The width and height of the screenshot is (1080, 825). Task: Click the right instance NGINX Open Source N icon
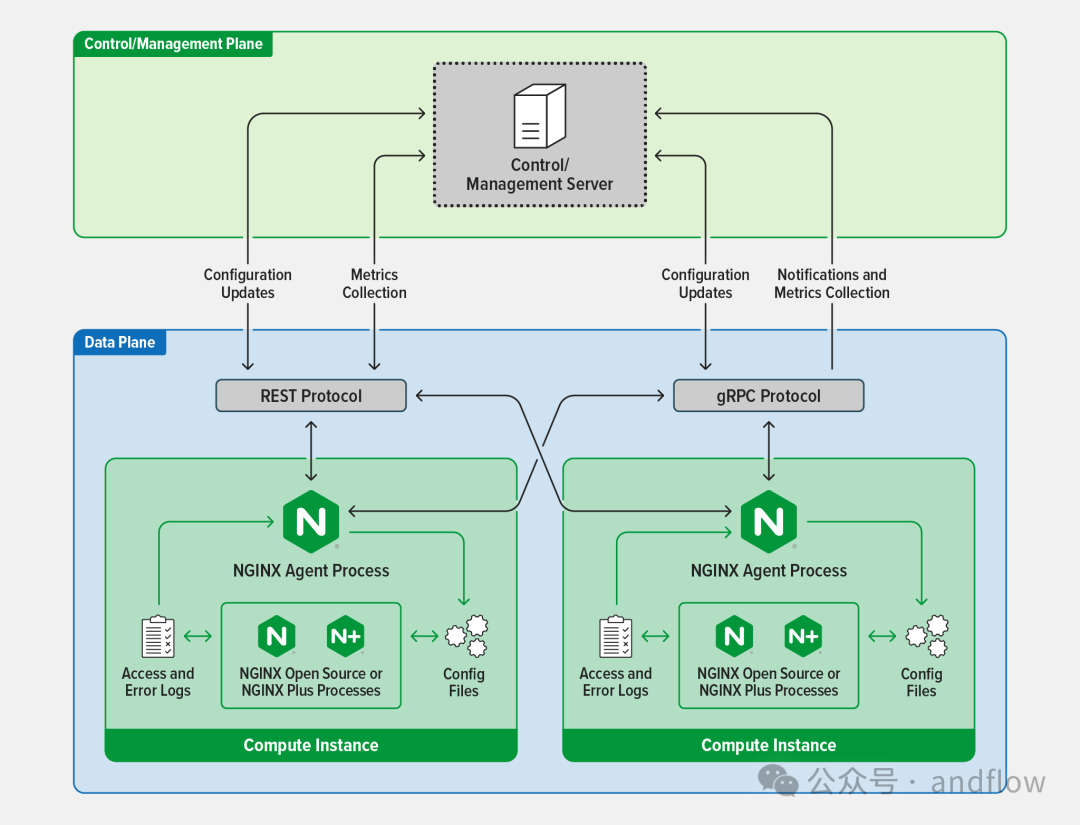pos(734,636)
